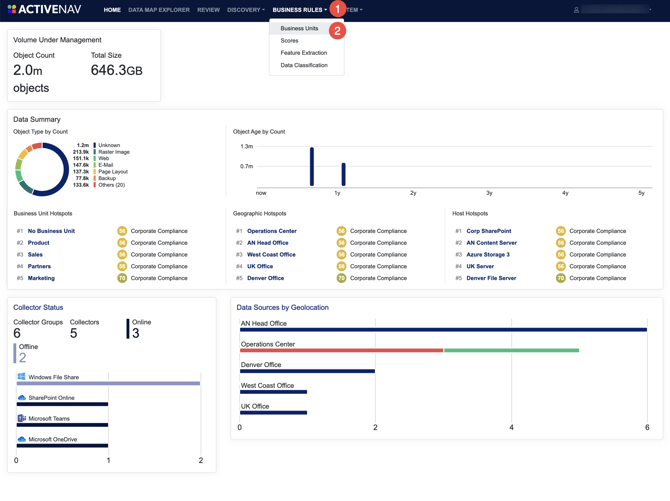Click Unknown legend color swatch

(x=94, y=145)
